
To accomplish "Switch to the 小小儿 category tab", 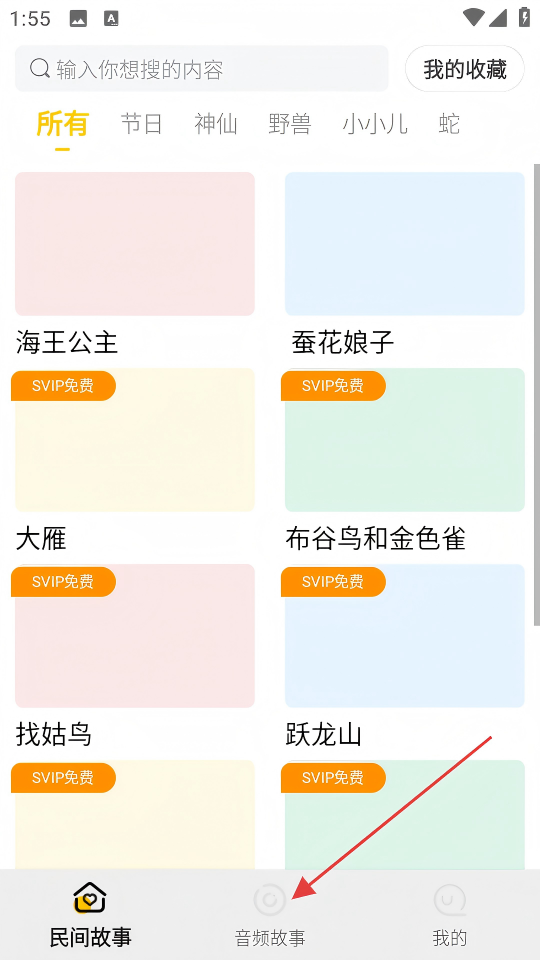I will click(375, 124).
